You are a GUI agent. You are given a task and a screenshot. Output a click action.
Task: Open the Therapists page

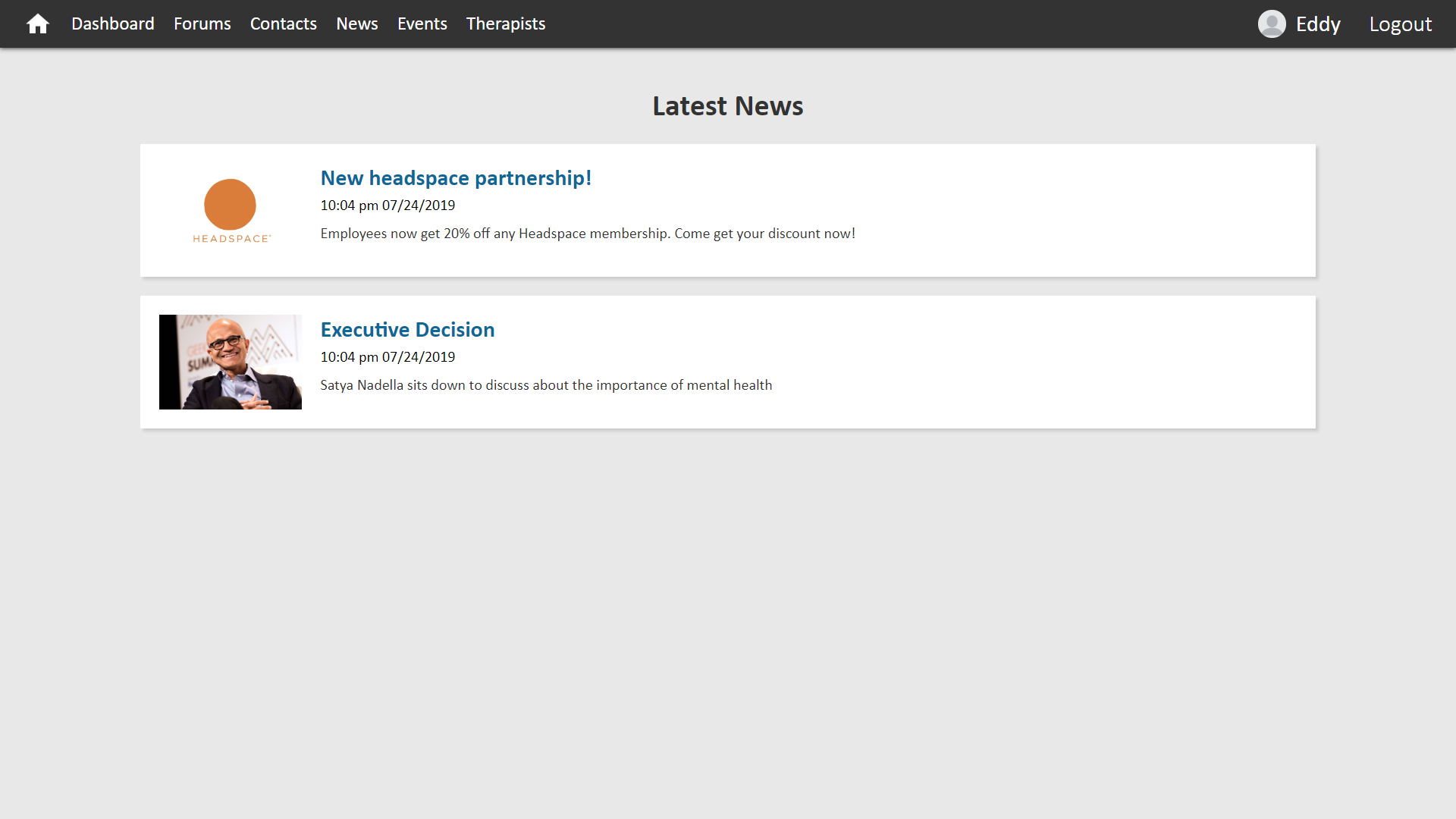tap(505, 24)
